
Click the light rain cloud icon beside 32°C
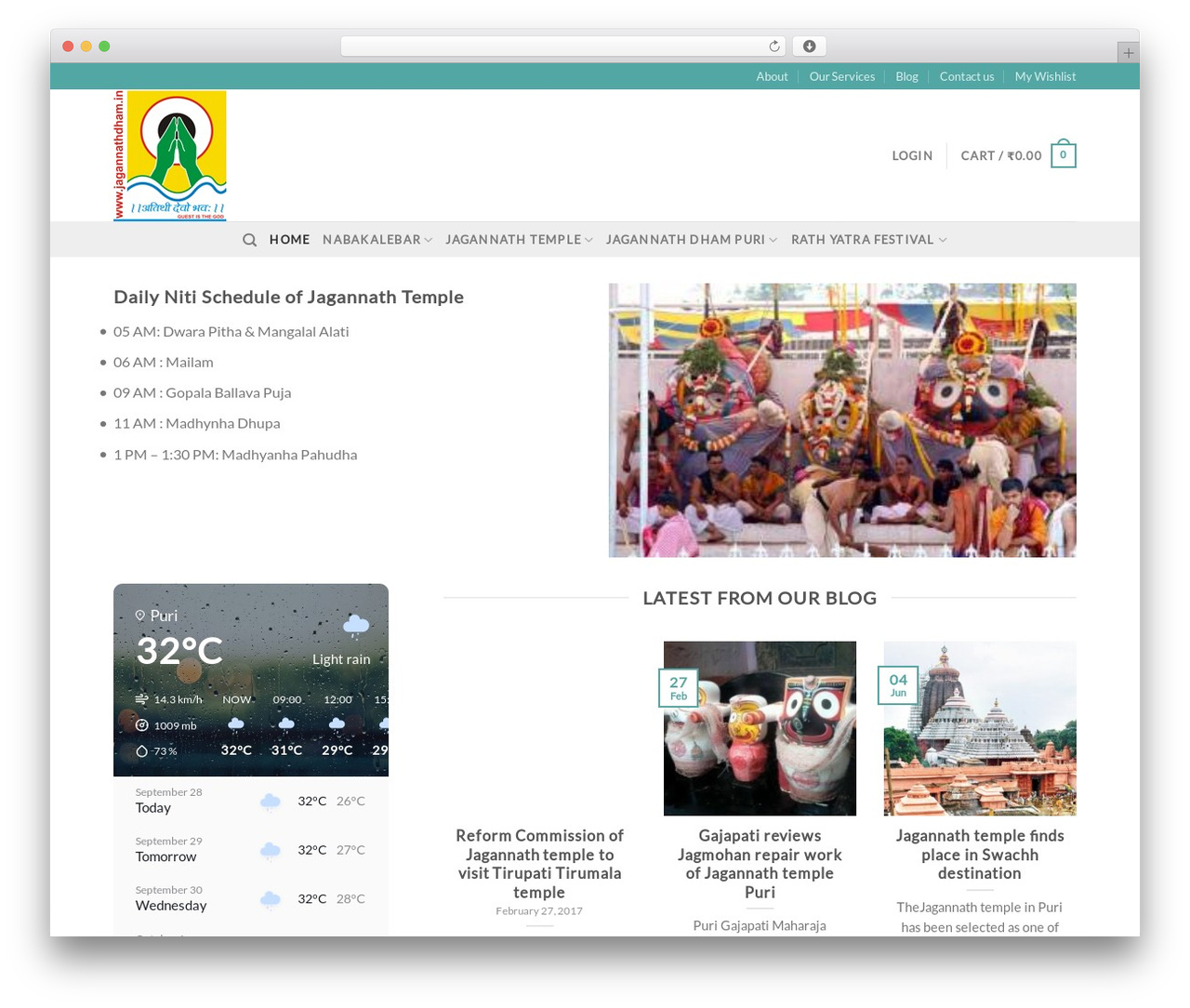click(356, 625)
